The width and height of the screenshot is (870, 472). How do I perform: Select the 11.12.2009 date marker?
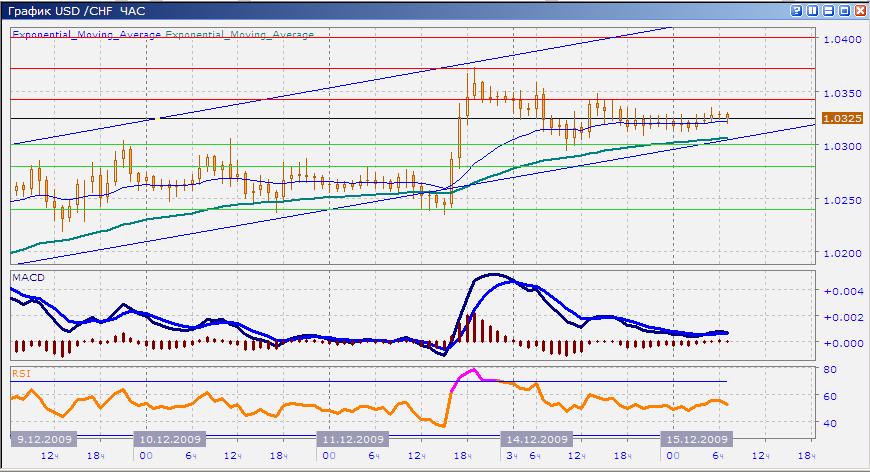click(x=353, y=439)
